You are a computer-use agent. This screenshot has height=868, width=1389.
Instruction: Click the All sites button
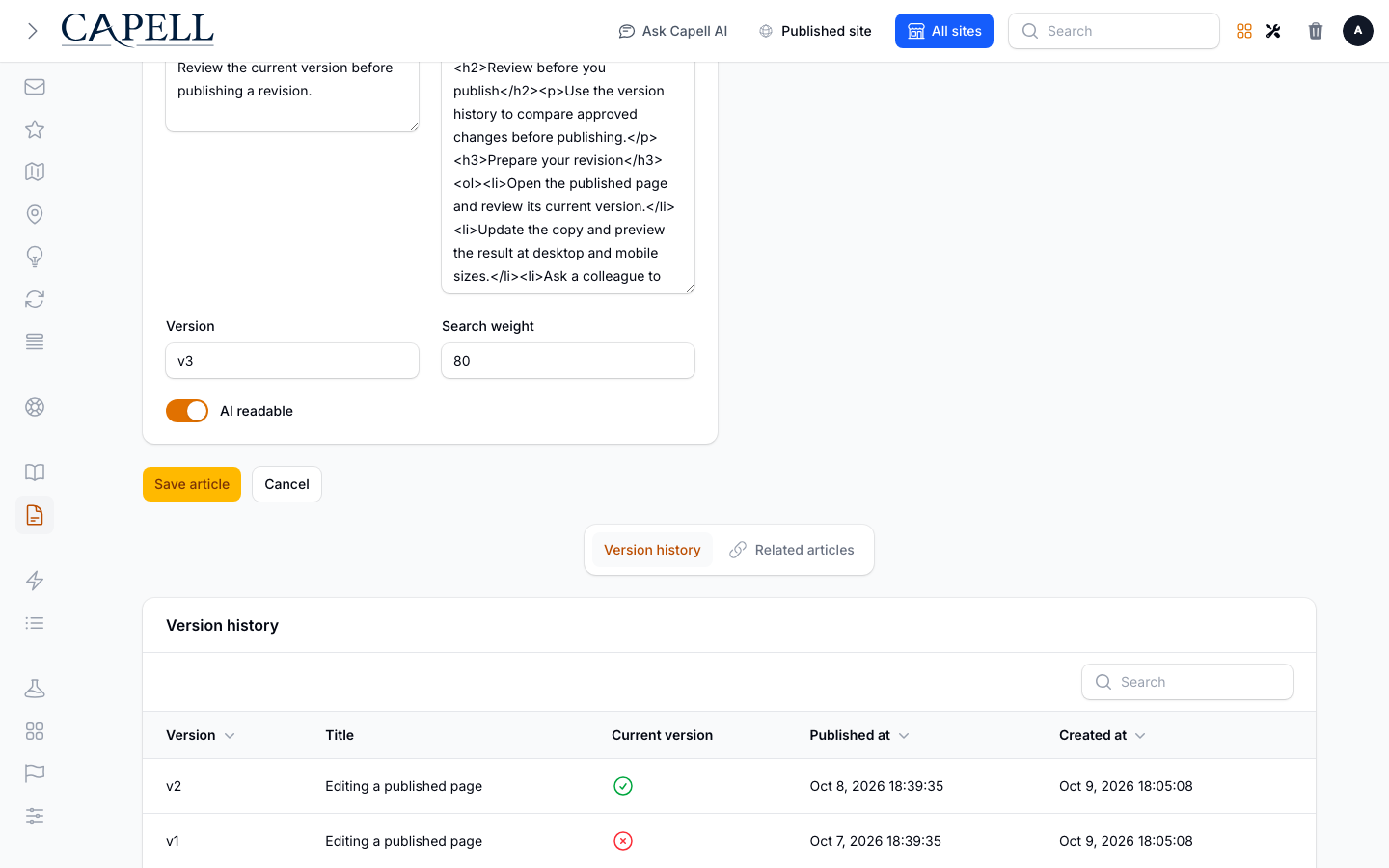944,31
